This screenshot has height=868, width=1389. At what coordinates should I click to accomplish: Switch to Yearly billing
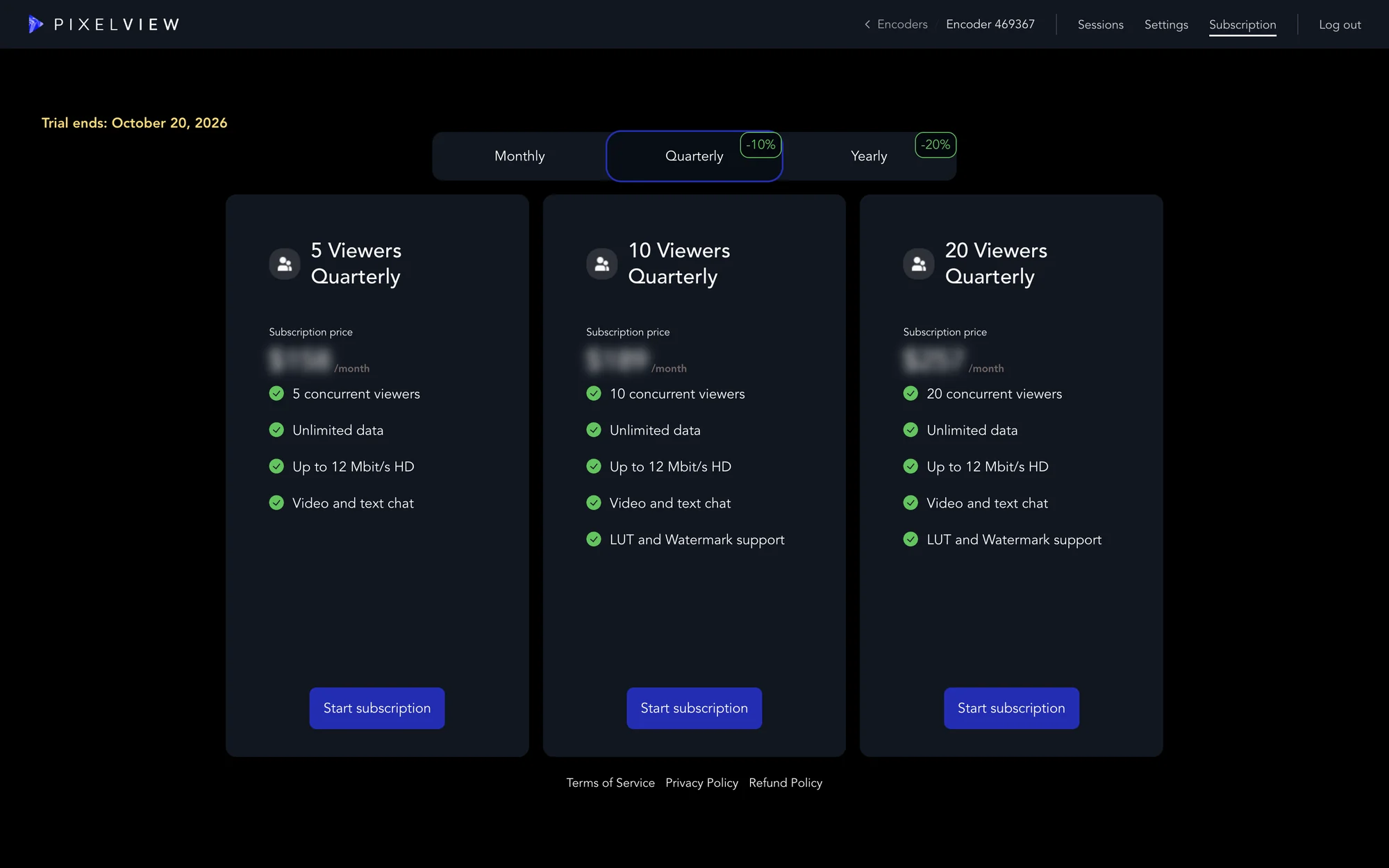click(869, 156)
